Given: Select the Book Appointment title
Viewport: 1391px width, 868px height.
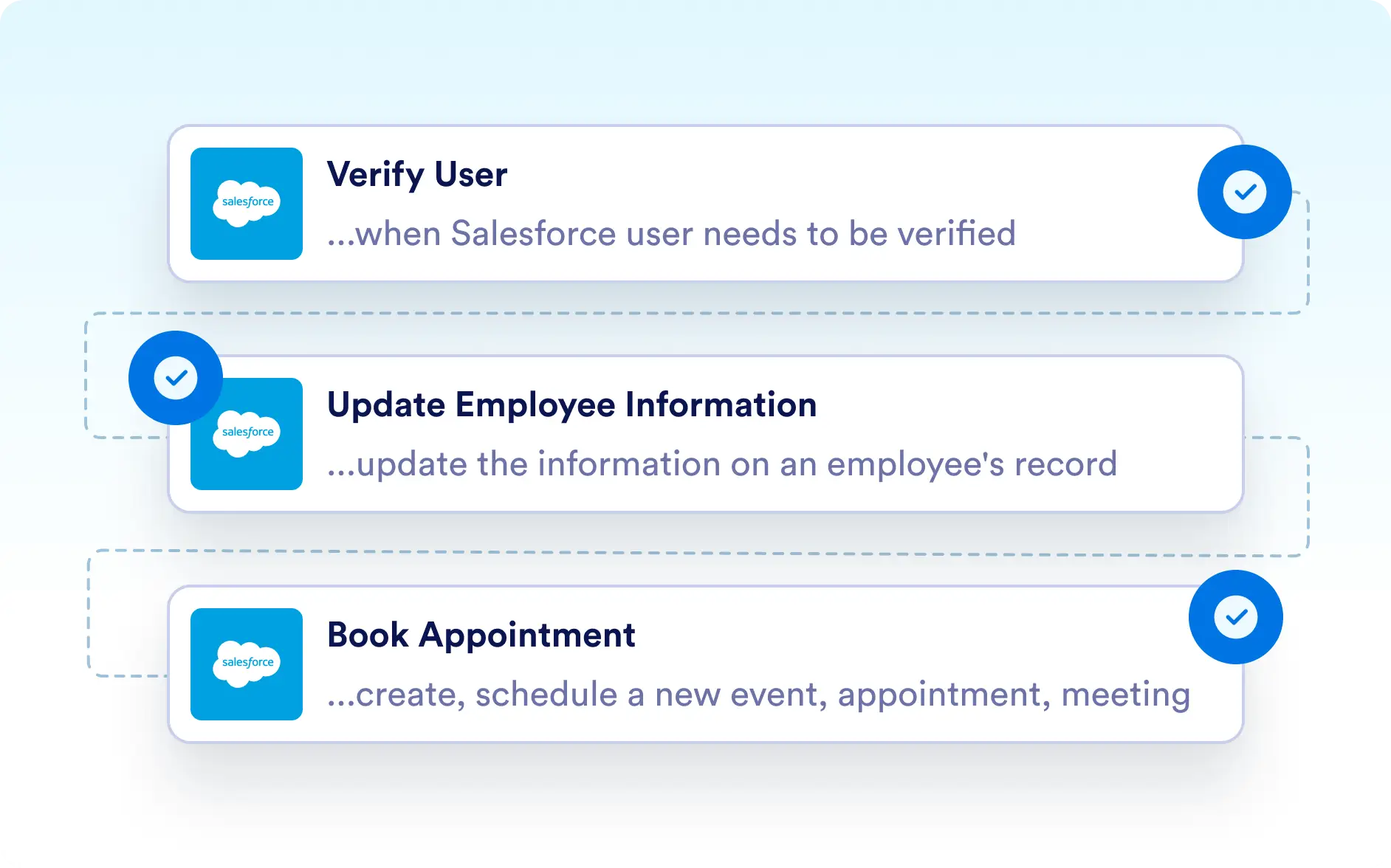Looking at the screenshot, I should pyautogui.click(x=481, y=635).
